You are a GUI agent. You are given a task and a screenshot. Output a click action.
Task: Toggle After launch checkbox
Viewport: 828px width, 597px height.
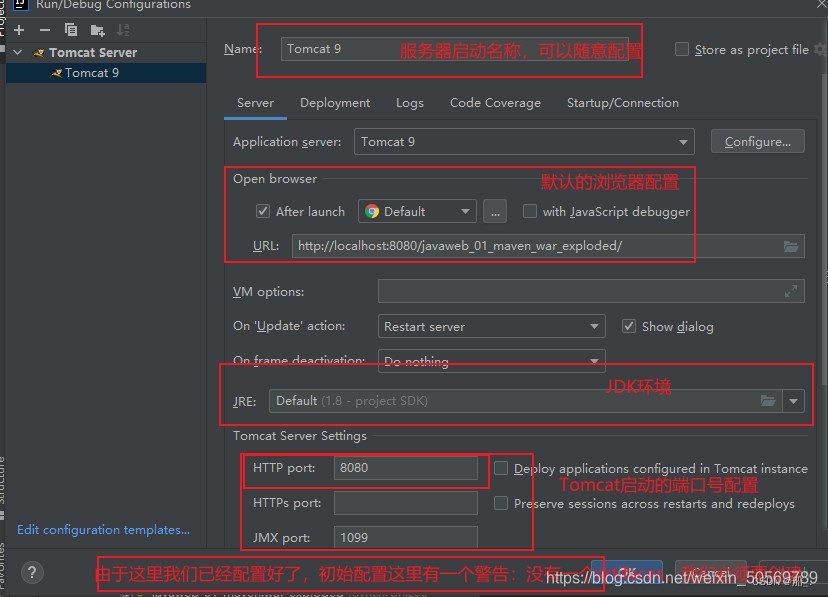[x=262, y=212]
